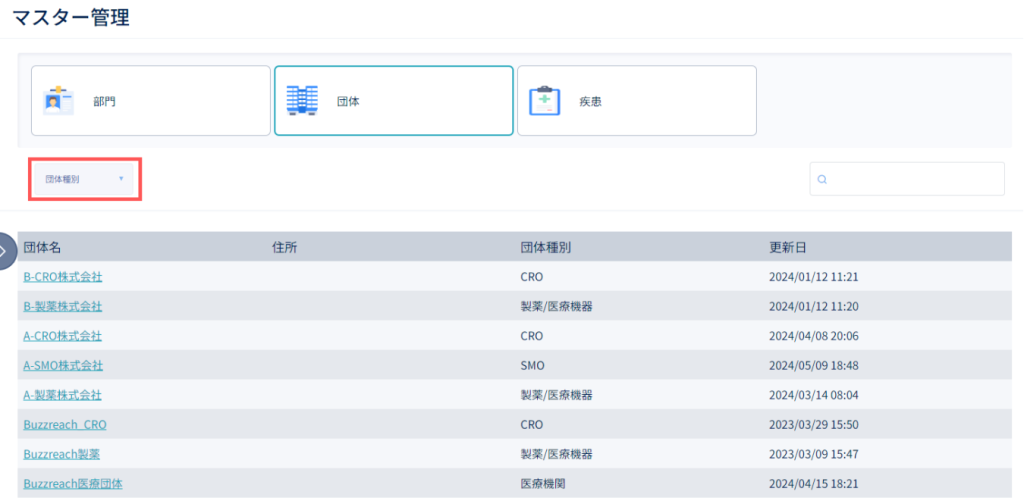Open the B-CRO株式会社 link
The image size is (1024, 504).
[x=63, y=277]
